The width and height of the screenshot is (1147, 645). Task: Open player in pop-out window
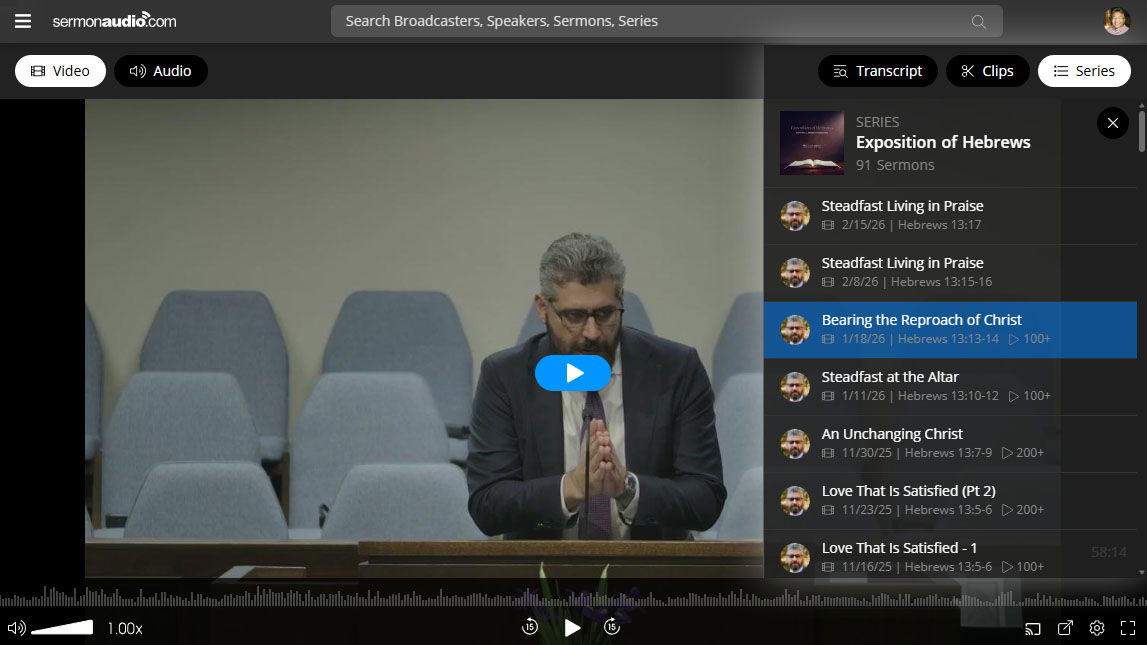point(1065,628)
